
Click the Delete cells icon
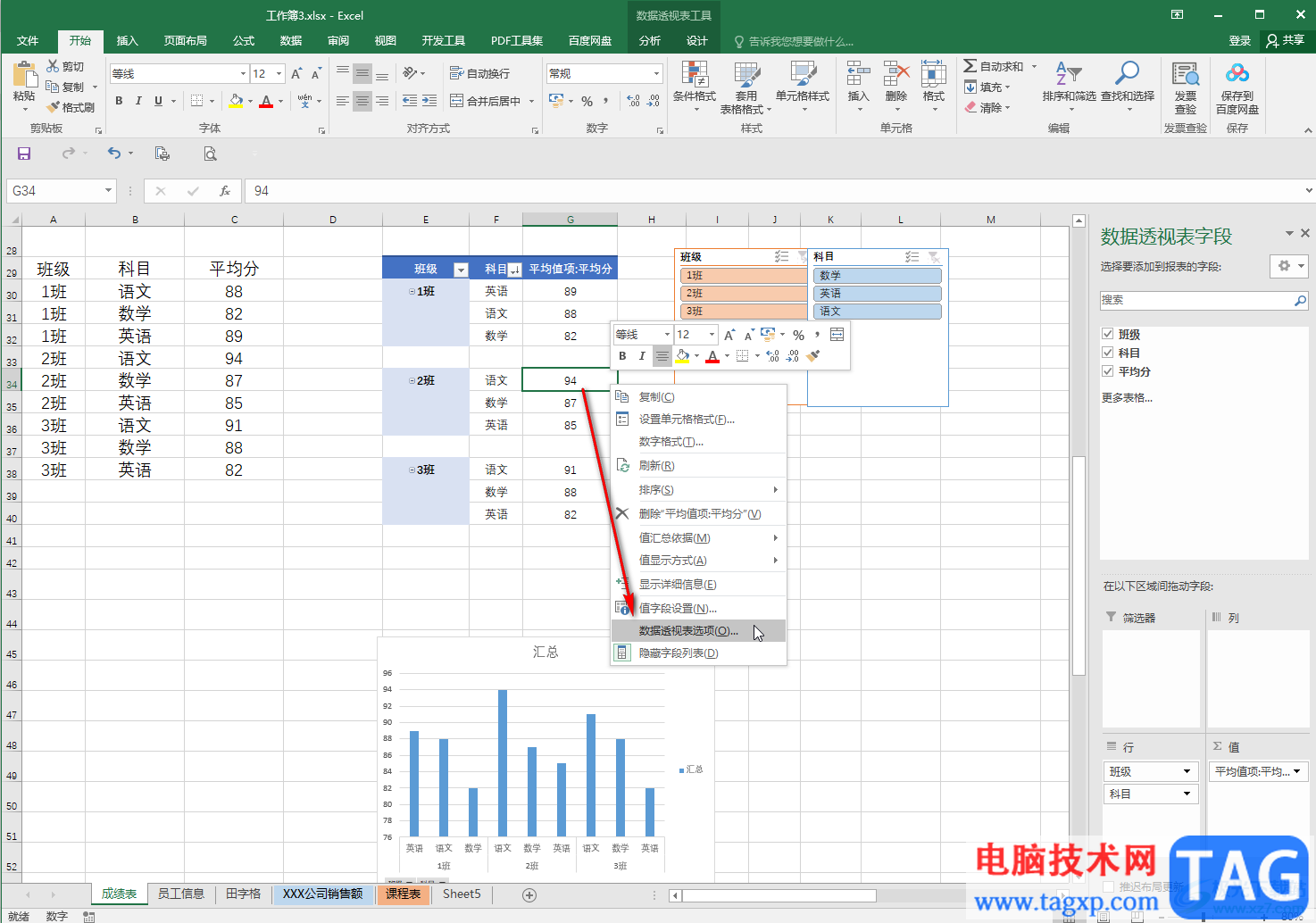click(x=895, y=74)
